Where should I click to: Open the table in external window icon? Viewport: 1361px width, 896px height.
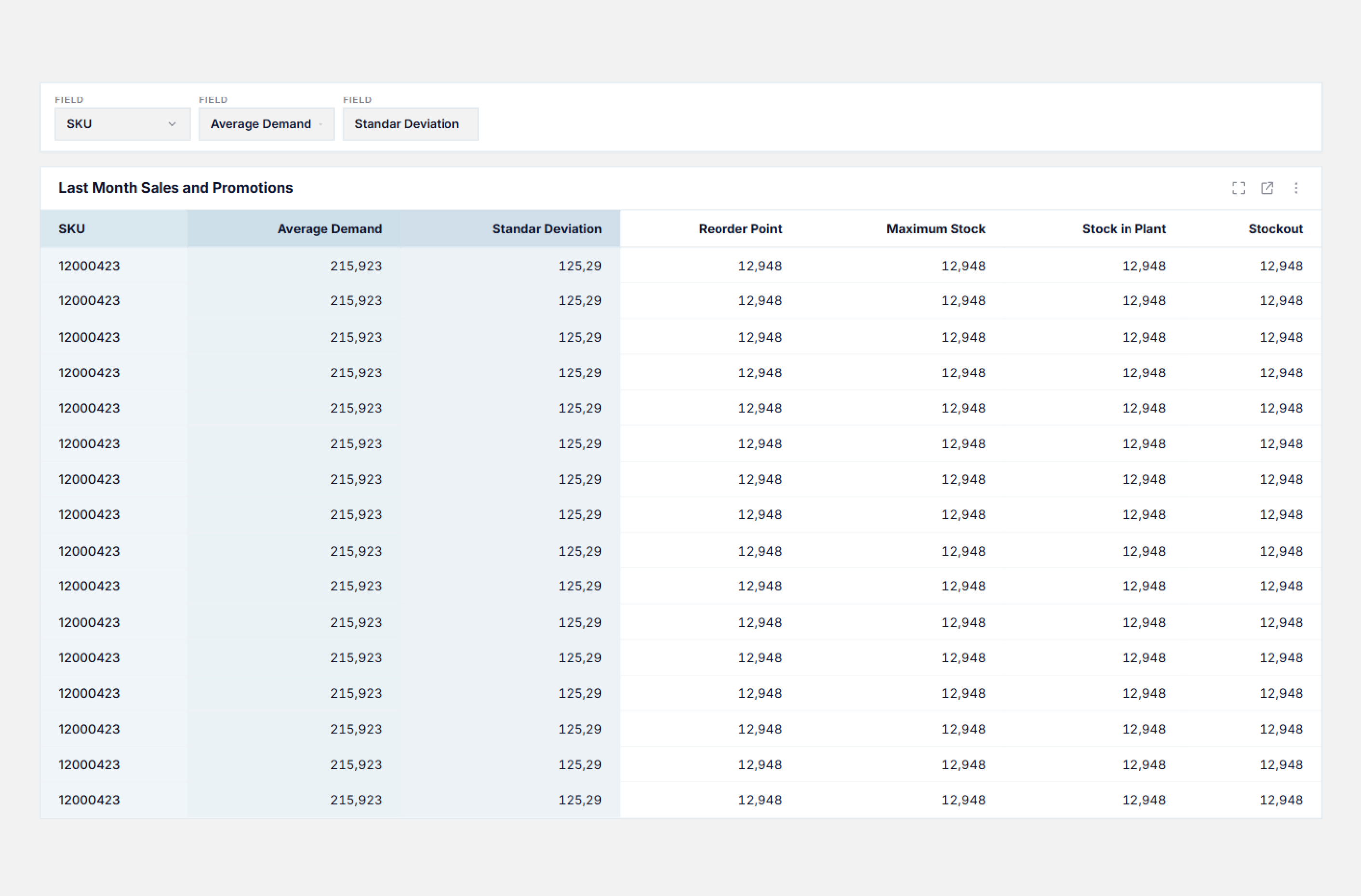click(x=1267, y=188)
